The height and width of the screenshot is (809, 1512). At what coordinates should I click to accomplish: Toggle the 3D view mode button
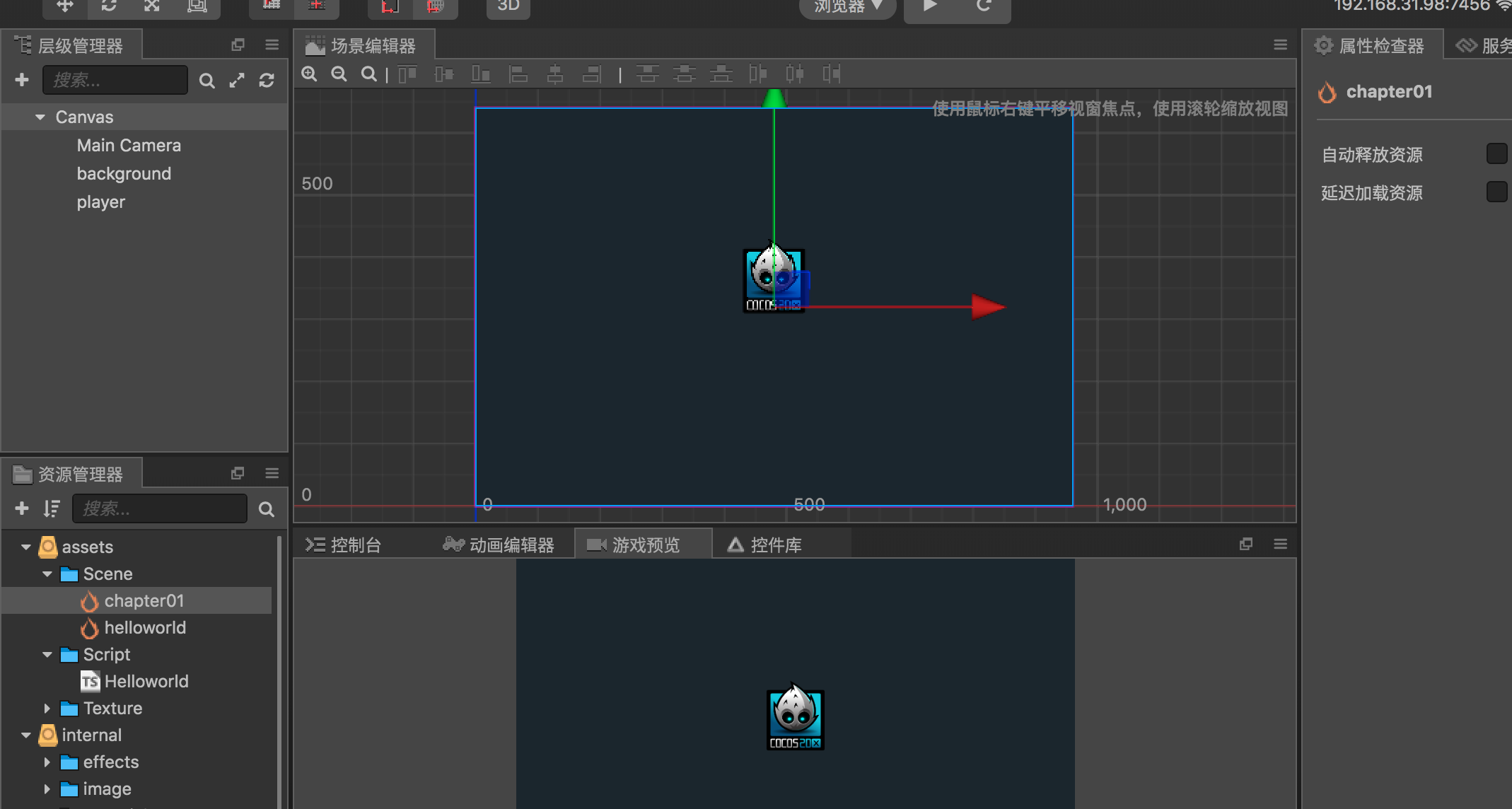pos(508,7)
